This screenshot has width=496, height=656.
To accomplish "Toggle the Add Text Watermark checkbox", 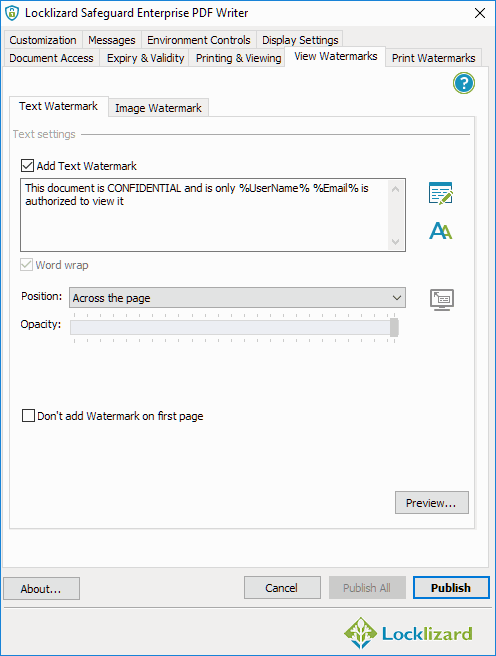I will 28,166.
